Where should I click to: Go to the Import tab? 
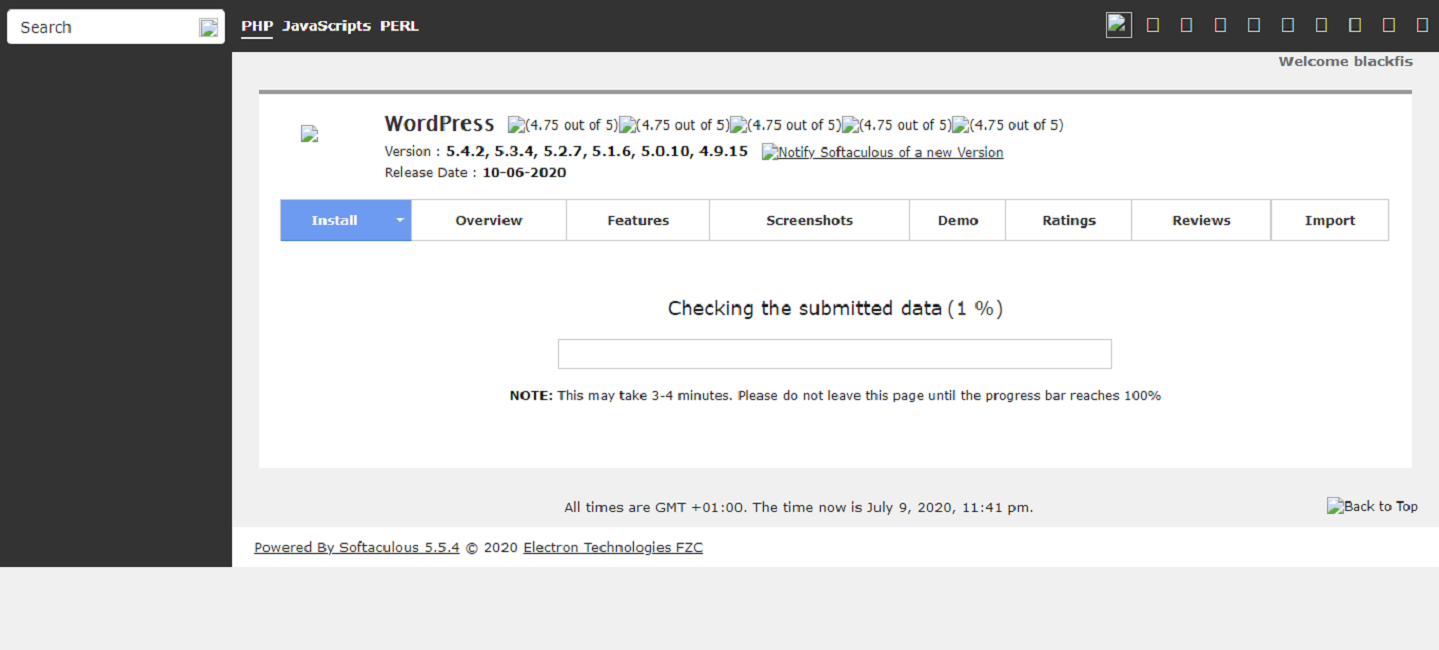click(1329, 221)
